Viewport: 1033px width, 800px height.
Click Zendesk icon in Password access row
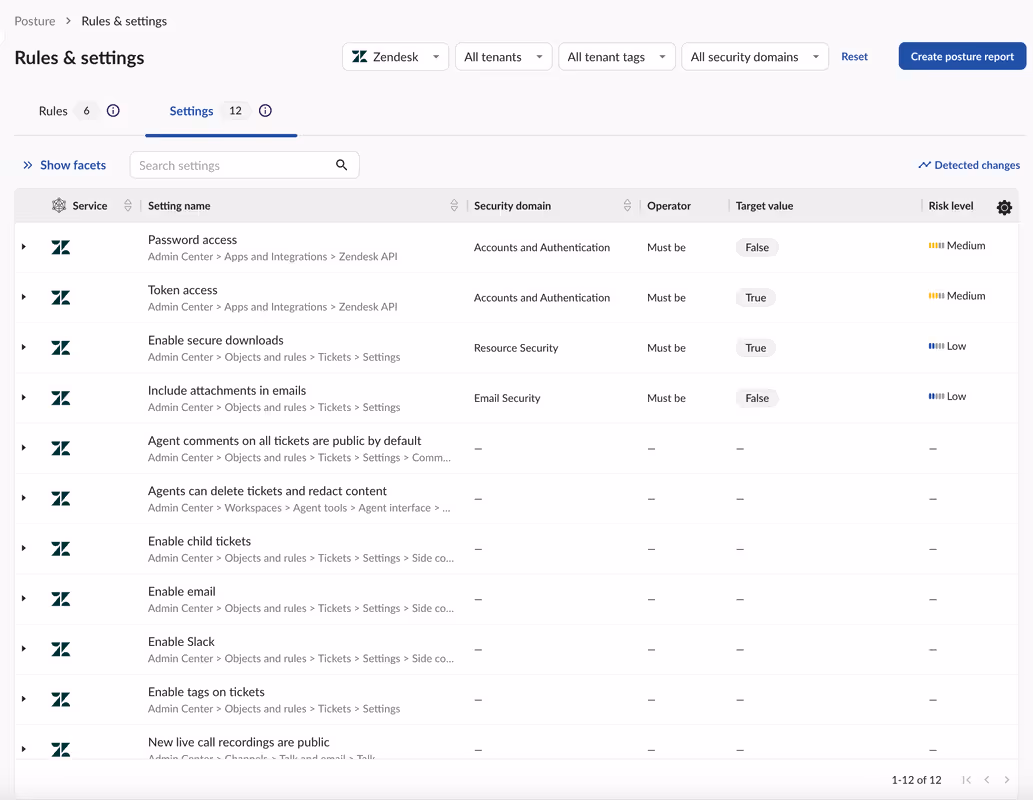click(61, 247)
